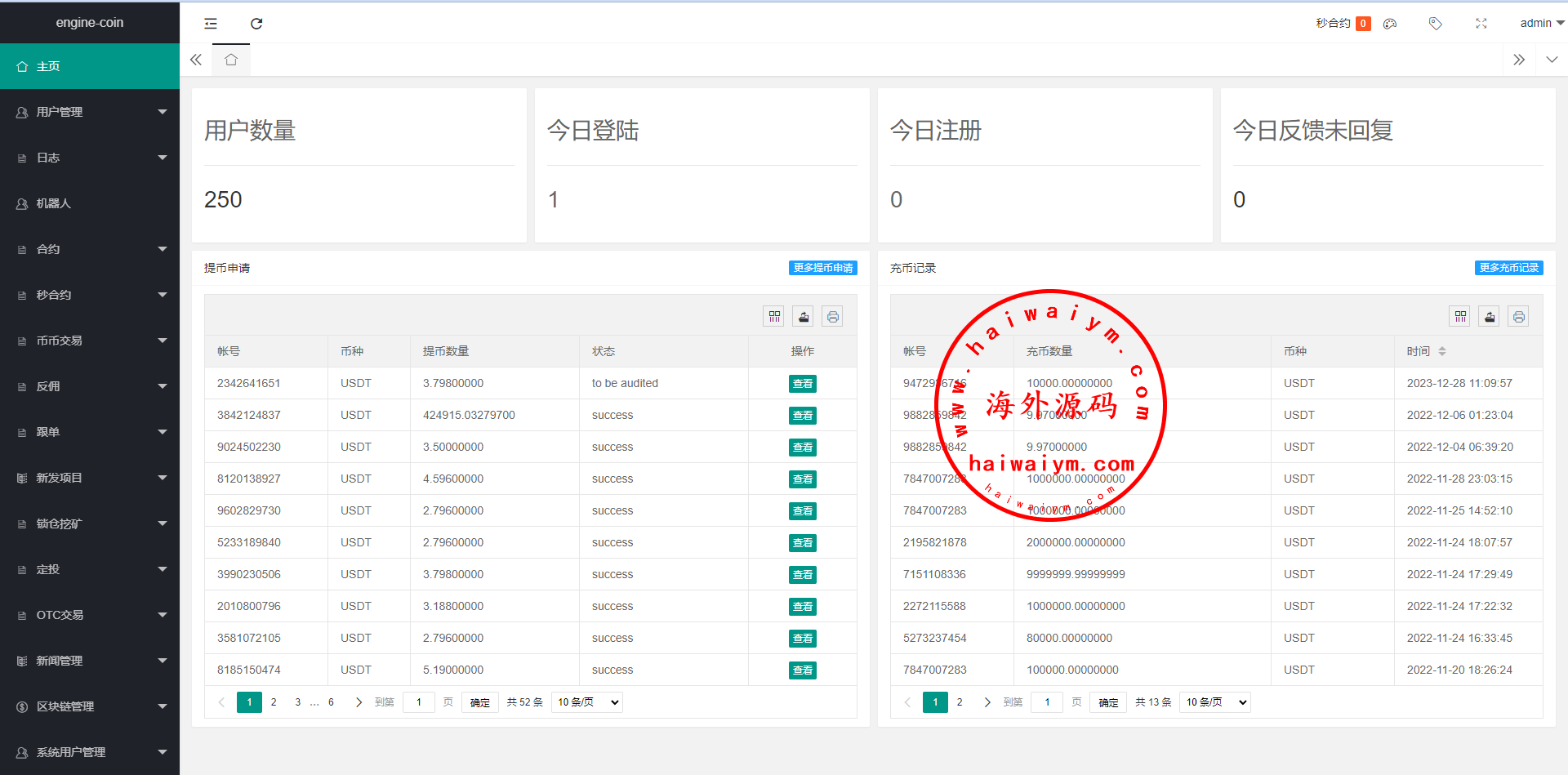The width and height of the screenshot is (1568, 775).
Task: Select 机器人 in the sidebar
Action: pos(90,203)
